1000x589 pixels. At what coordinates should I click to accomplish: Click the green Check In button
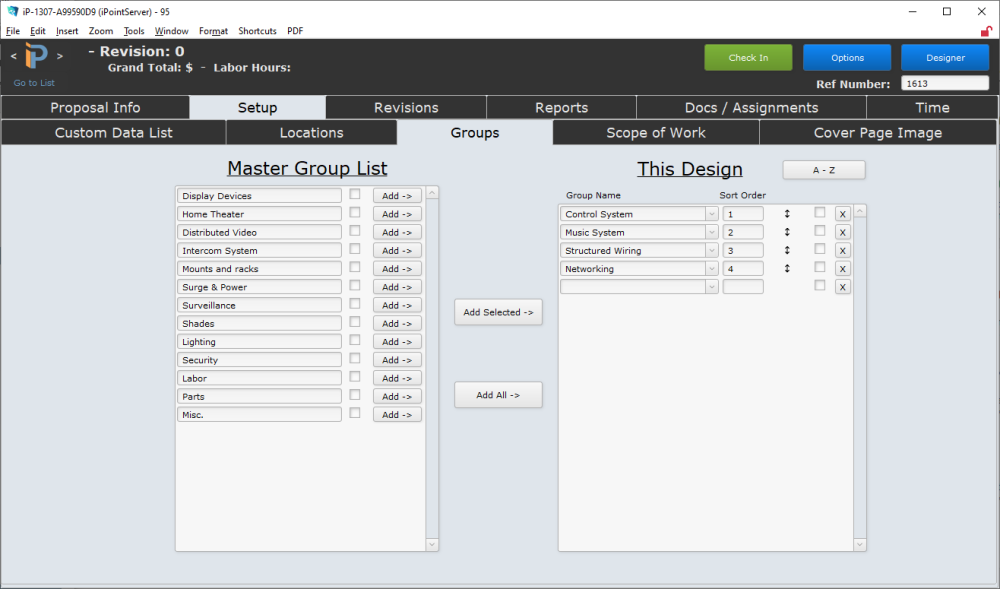click(748, 57)
